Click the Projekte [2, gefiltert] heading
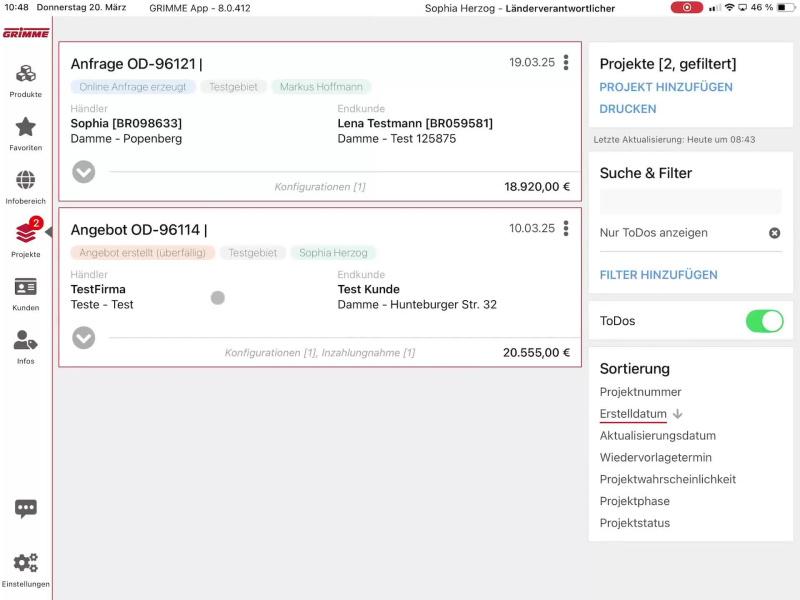 [668, 64]
